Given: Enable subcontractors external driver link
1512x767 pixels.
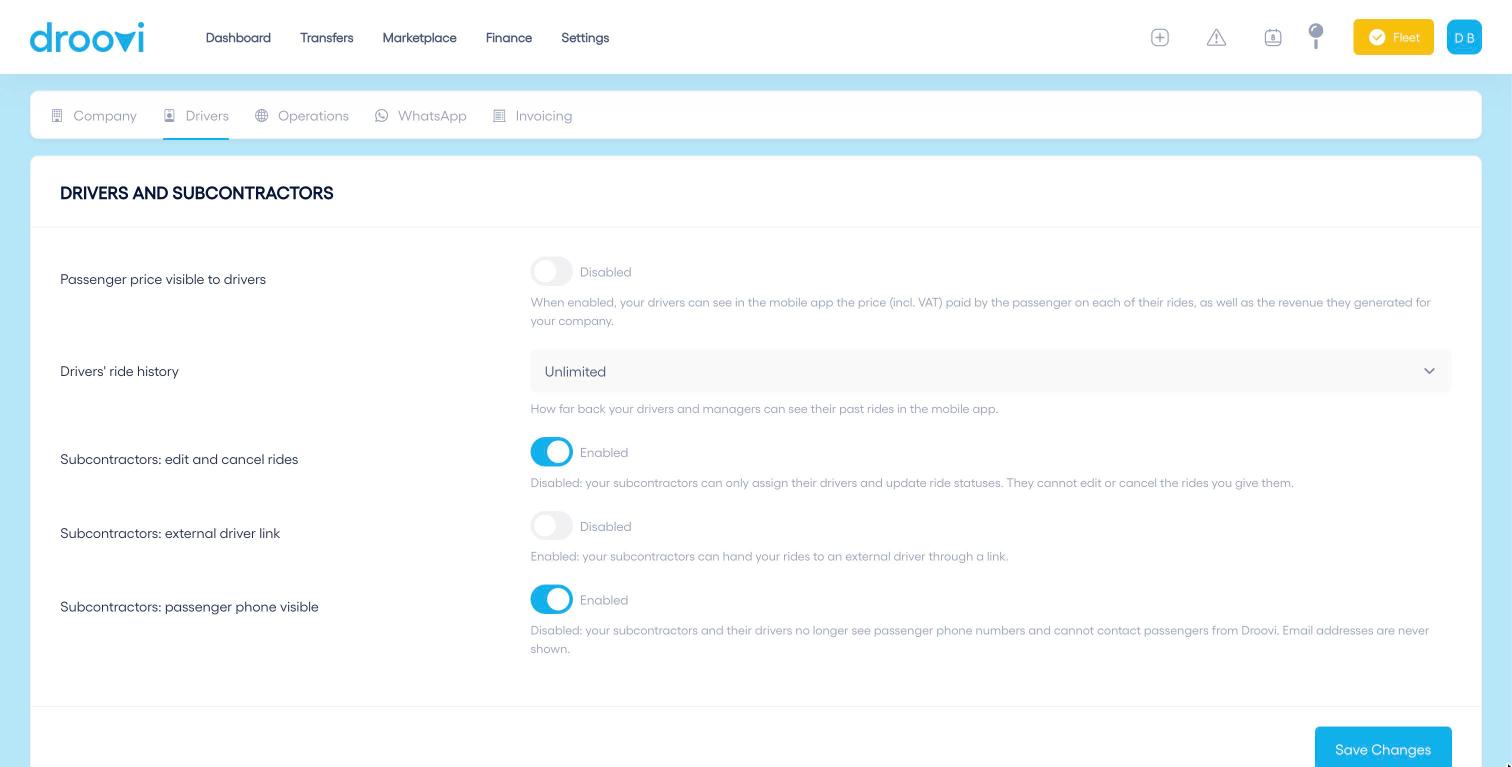Looking at the screenshot, I should click(x=551, y=526).
